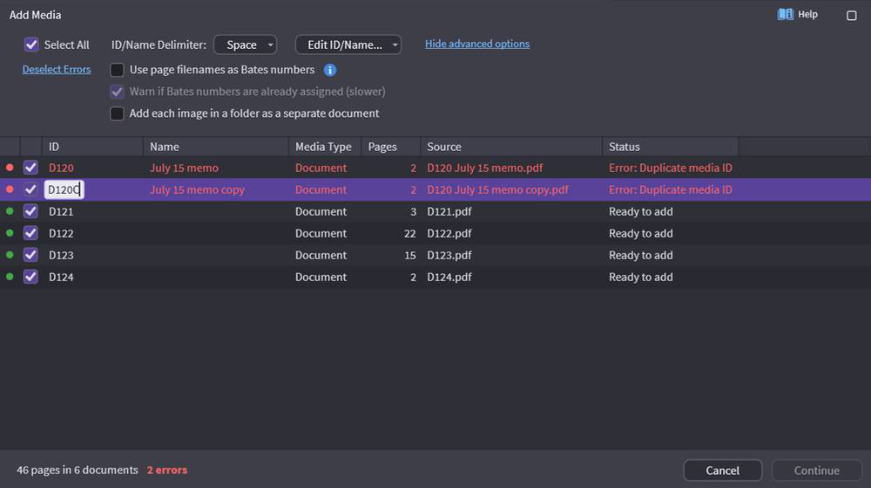The width and height of the screenshot is (871, 488).
Task: Click source D120 July 15 memo.pdf
Action: pyautogui.click(x=485, y=168)
